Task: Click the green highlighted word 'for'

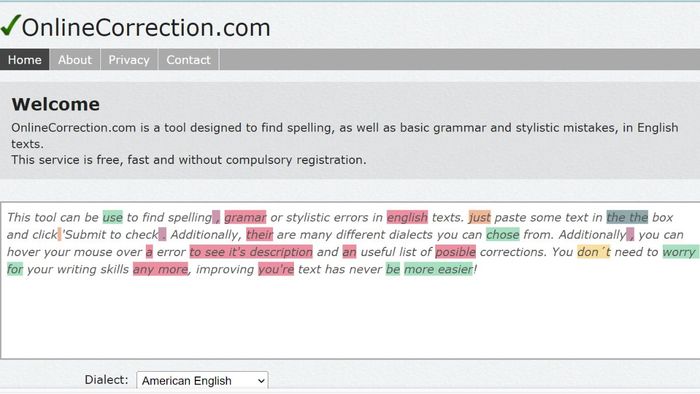Action: pyautogui.click(x=15, y=270)
